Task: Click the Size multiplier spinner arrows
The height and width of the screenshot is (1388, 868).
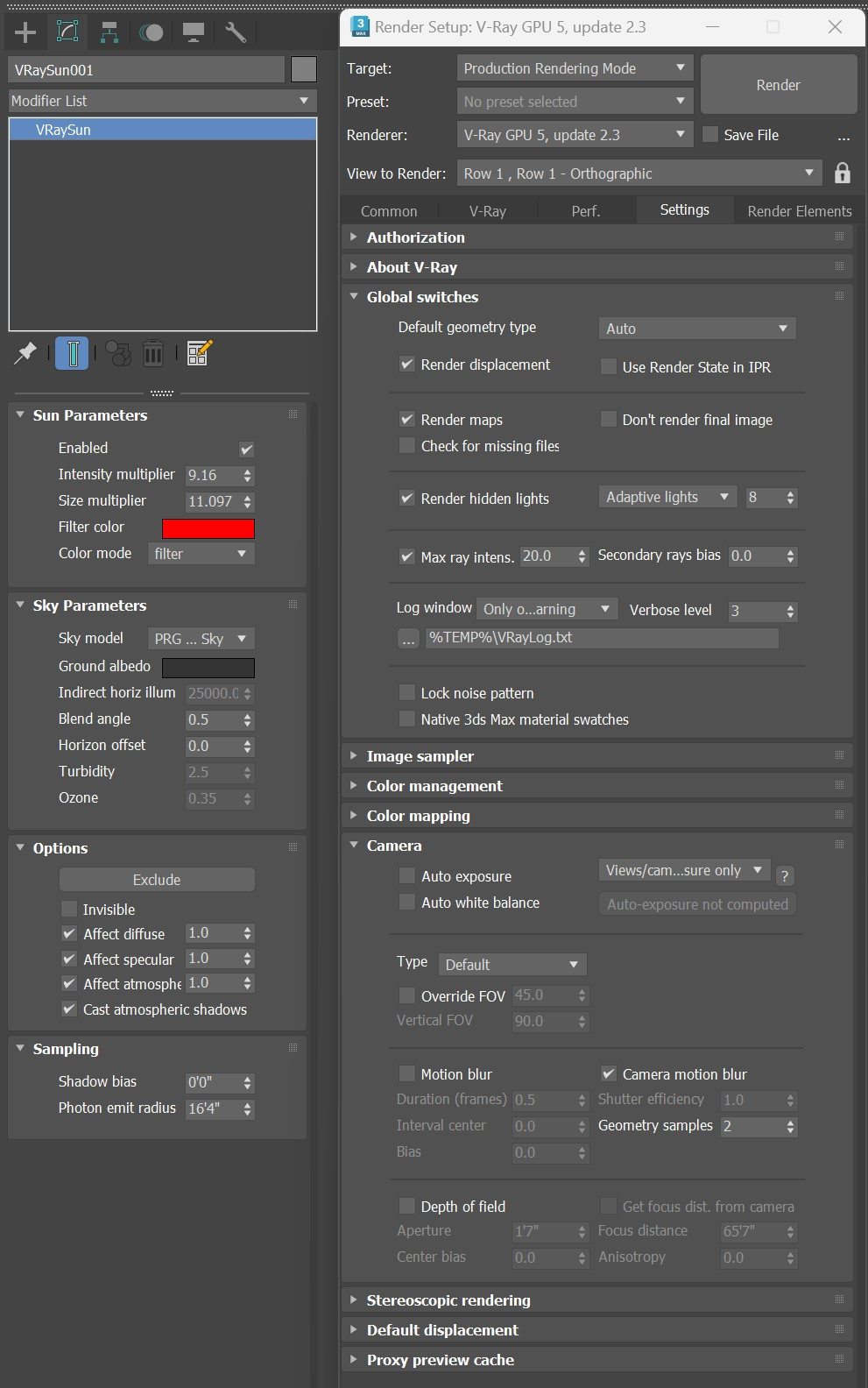Action: [x=248, y=501]
